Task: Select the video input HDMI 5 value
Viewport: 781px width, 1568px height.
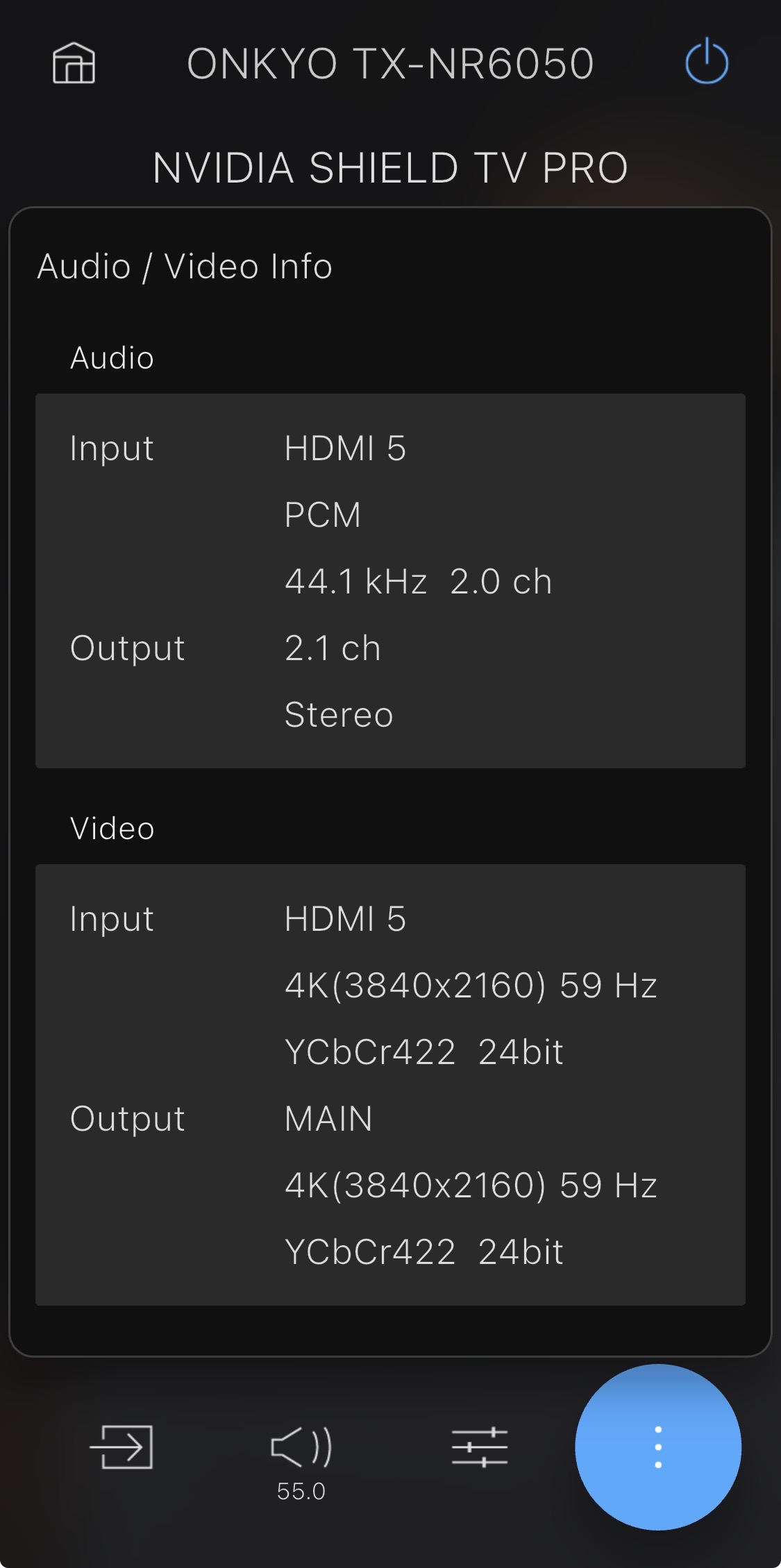Action: click(345, 919)
